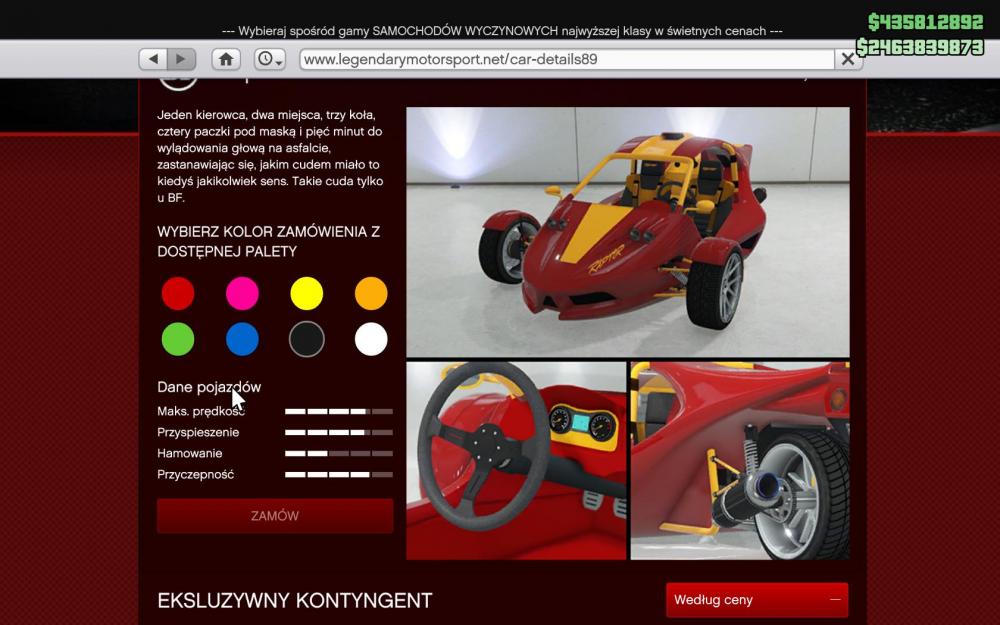Click the Hamowanie label
The width and height of the screenshot is (1000, 625).
189,453
